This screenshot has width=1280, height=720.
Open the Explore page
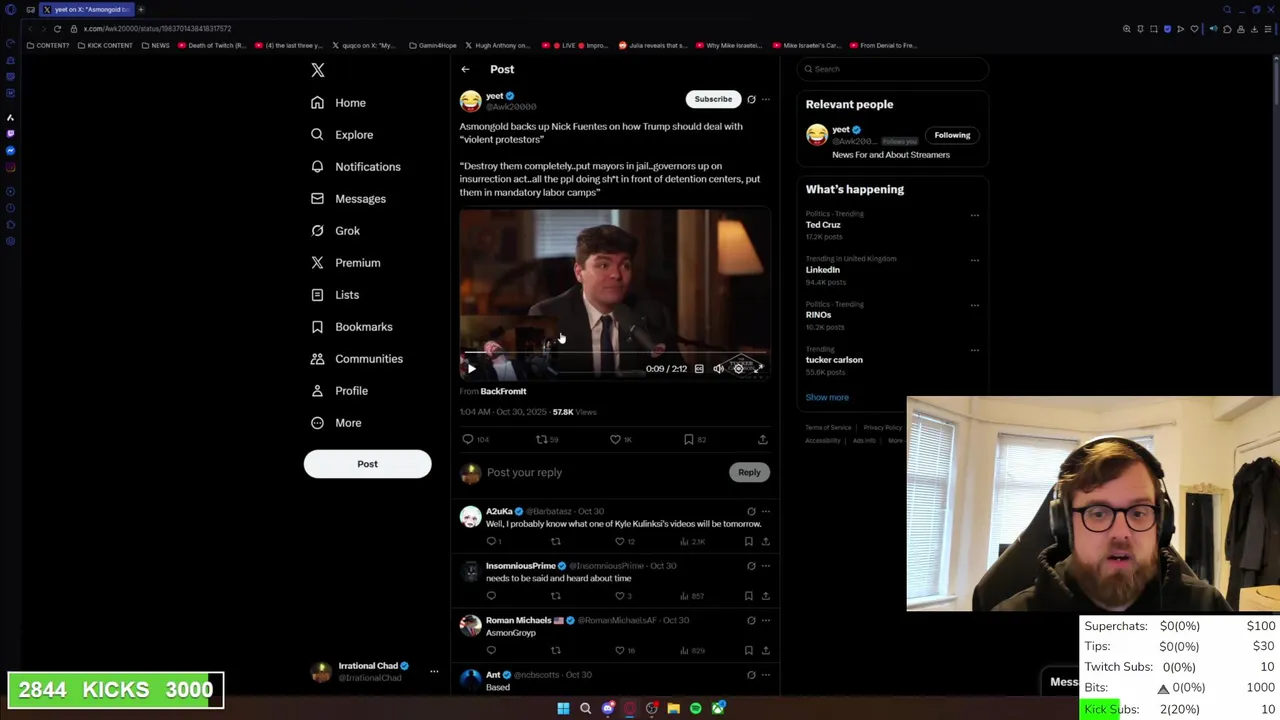click(x=341, y=135)
